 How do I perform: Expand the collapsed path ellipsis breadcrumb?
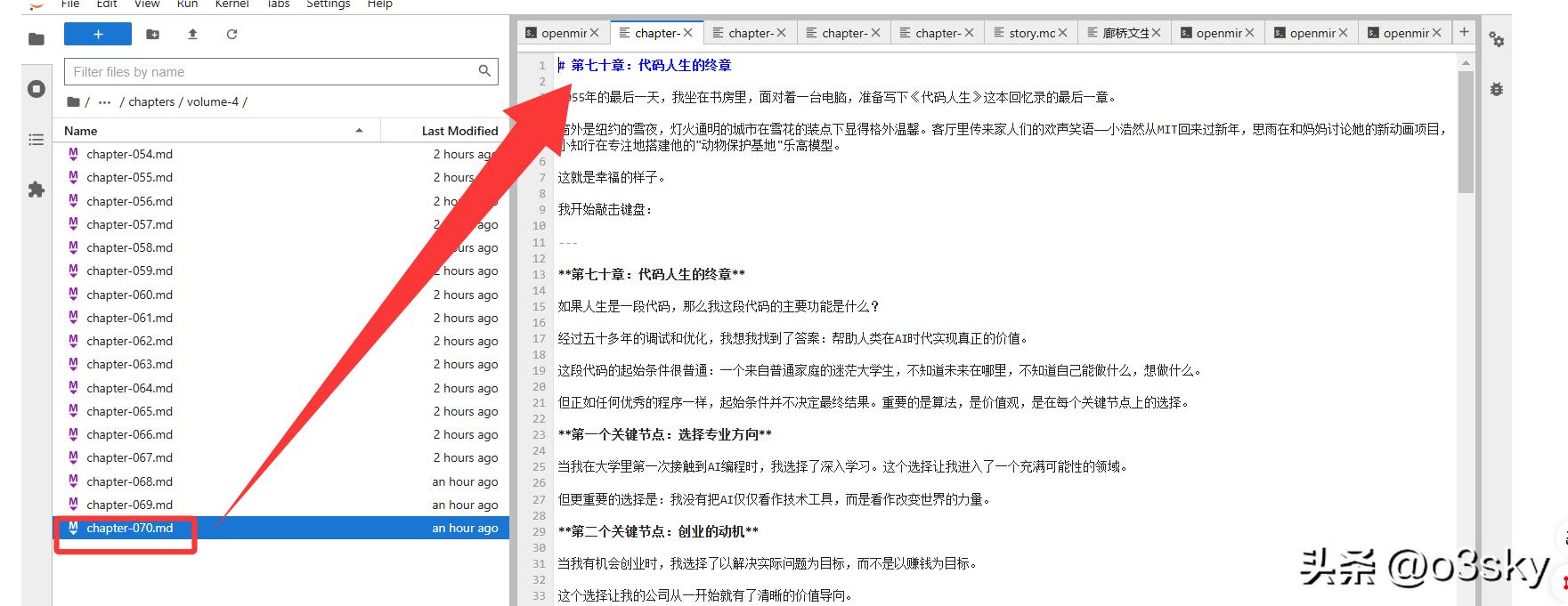[104, 102]
